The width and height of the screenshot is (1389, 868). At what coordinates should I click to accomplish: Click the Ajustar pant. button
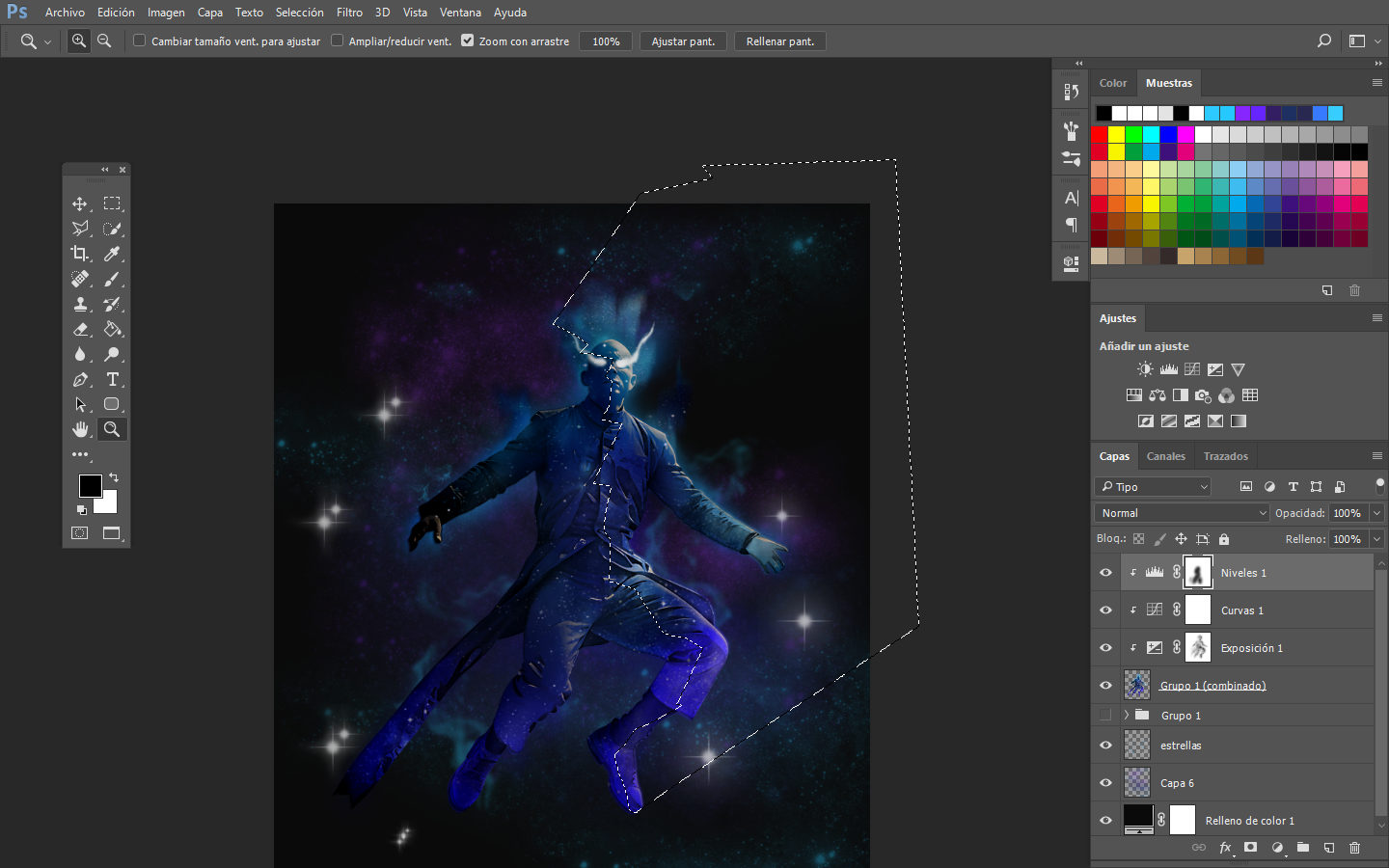[683, 41]
